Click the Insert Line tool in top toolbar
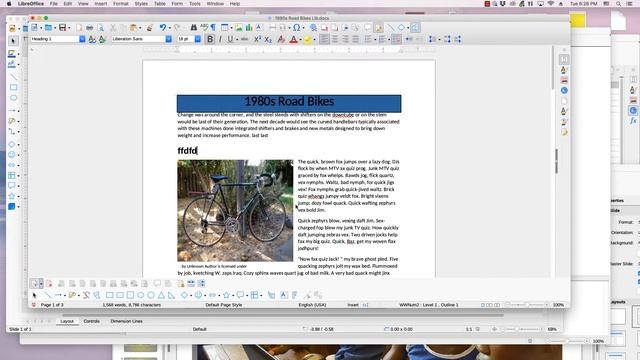640x360 pixels. pyautogui.click(x=391, y=27)
